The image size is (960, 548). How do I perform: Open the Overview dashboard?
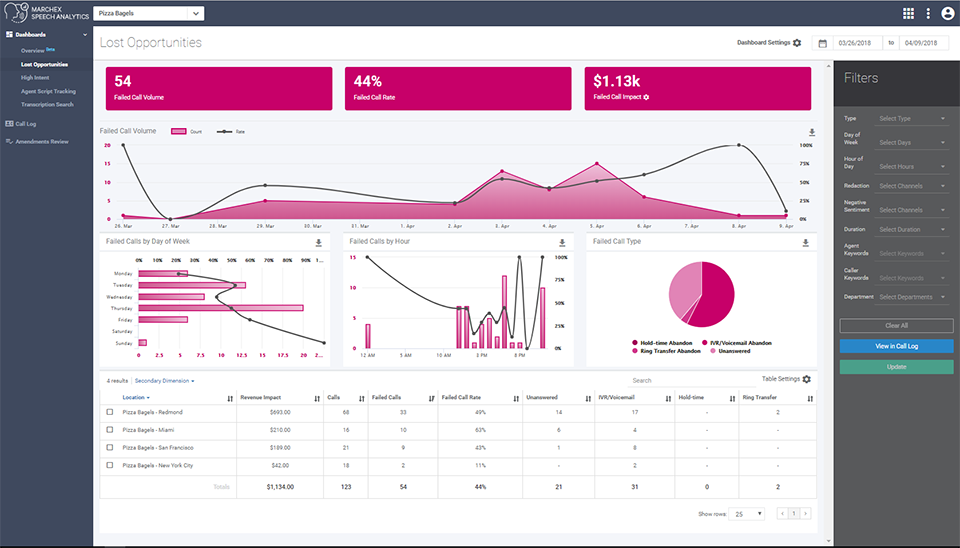[32, 51]
